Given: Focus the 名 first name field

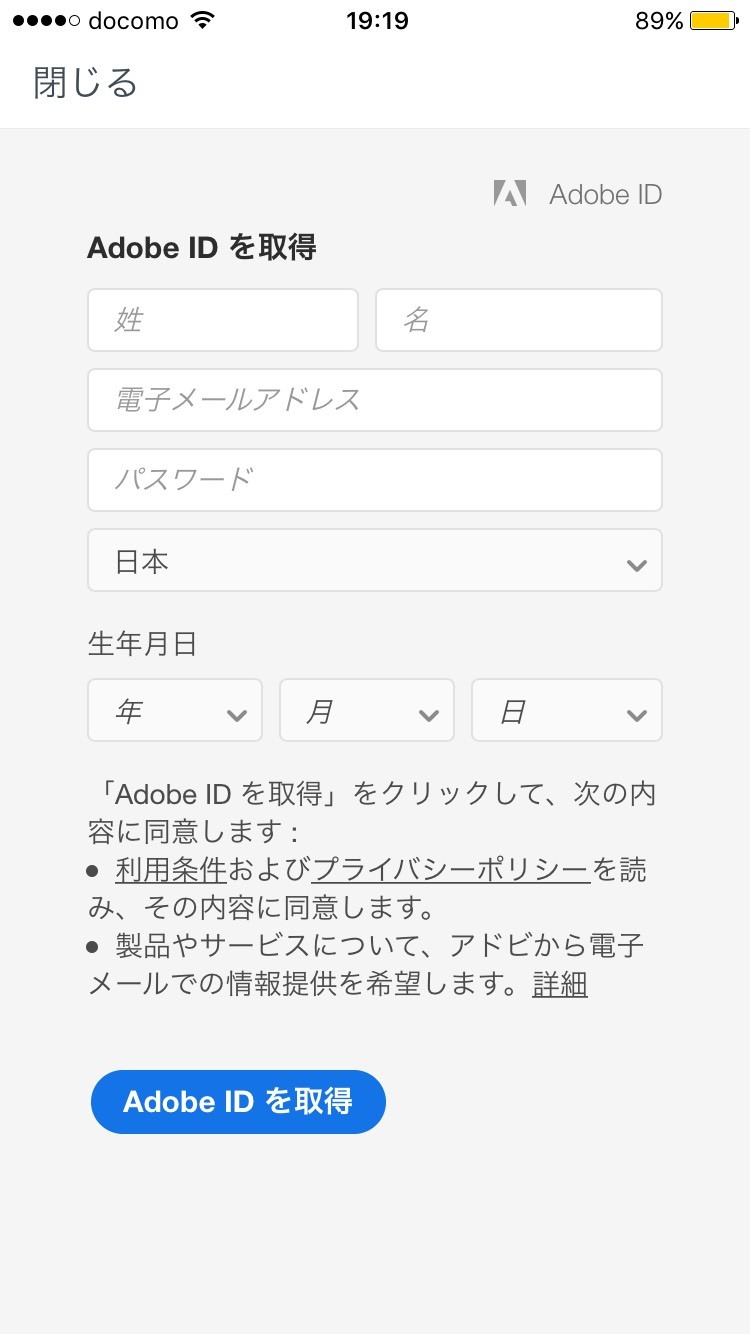Looking at the screenshot, I should (518, 320).
